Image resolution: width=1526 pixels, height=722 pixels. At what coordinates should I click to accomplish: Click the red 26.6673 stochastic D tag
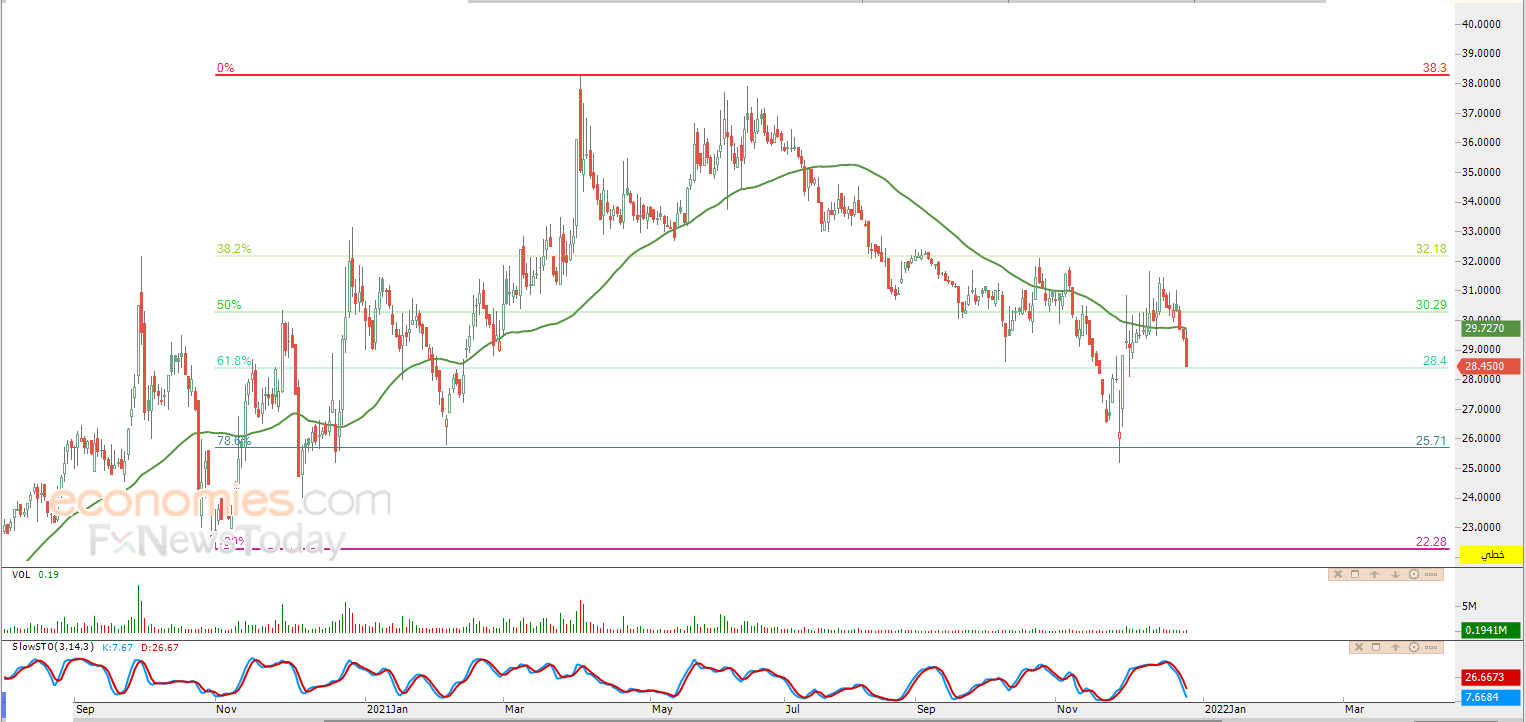(x=1491, y=677)
